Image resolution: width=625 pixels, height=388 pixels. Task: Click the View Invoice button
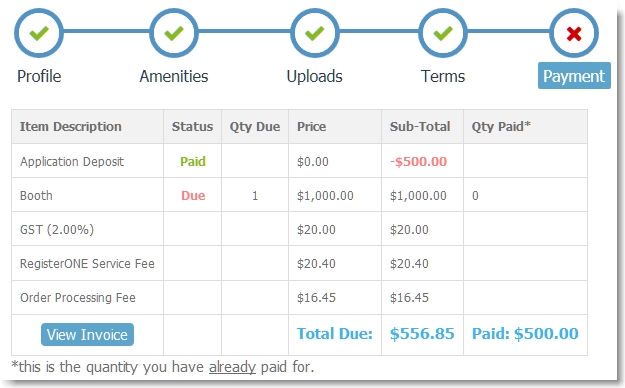click(87, 334)
